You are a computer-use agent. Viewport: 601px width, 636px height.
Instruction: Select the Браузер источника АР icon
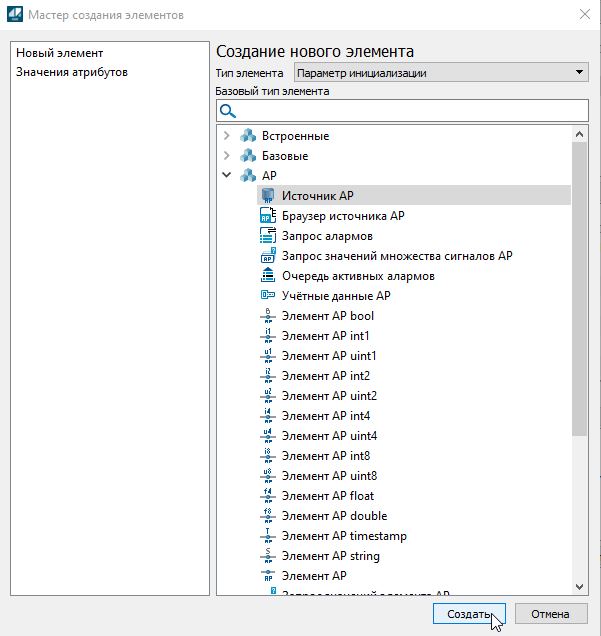267,216
